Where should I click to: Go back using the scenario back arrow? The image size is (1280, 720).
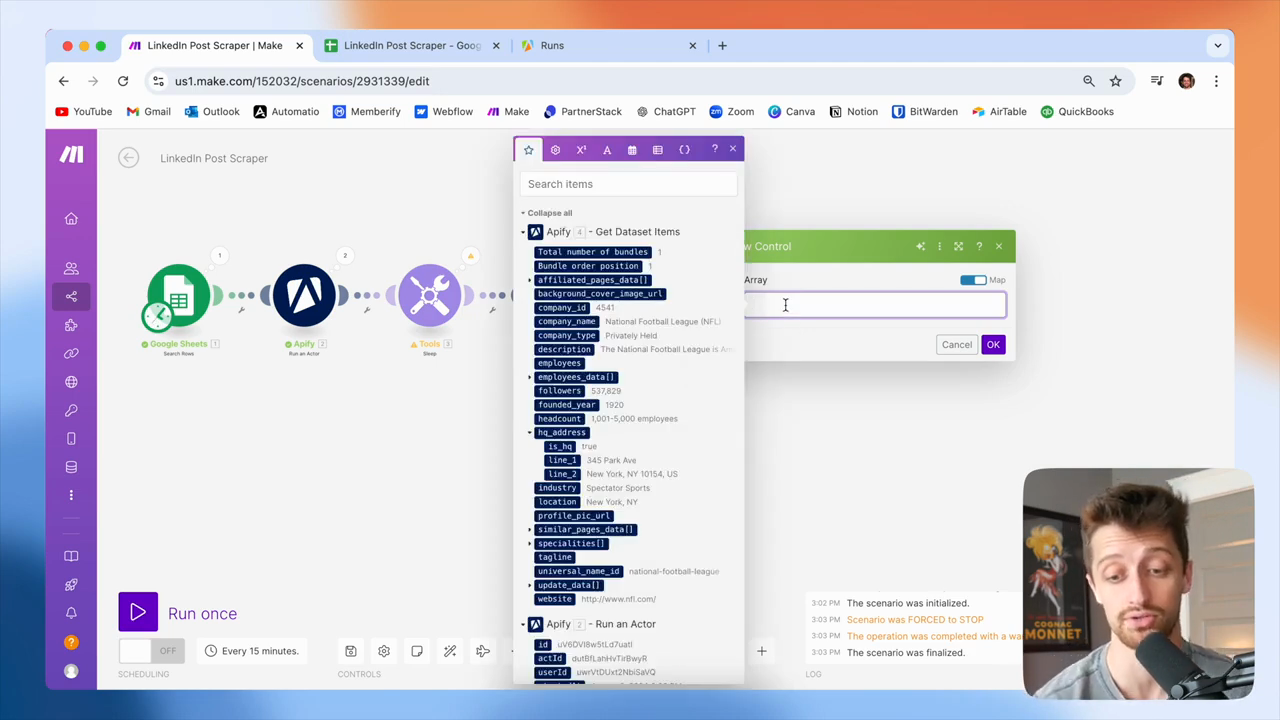pyautogui.click(x=128, y=157)
